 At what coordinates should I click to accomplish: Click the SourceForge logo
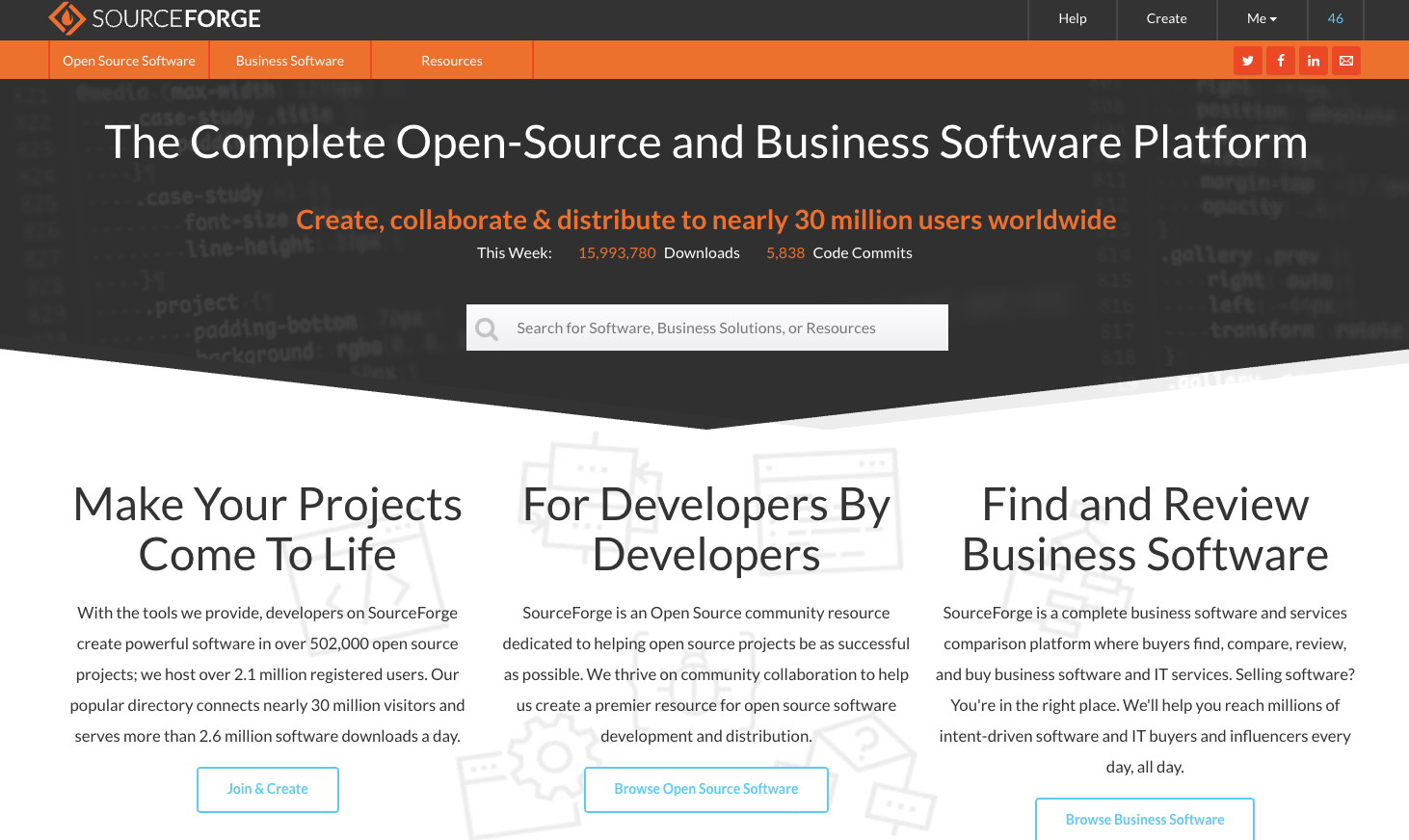155,18
